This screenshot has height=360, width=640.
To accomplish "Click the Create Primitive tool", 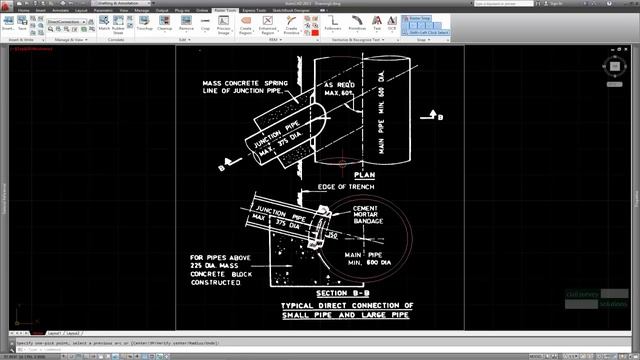I will (x=291, y=24).
